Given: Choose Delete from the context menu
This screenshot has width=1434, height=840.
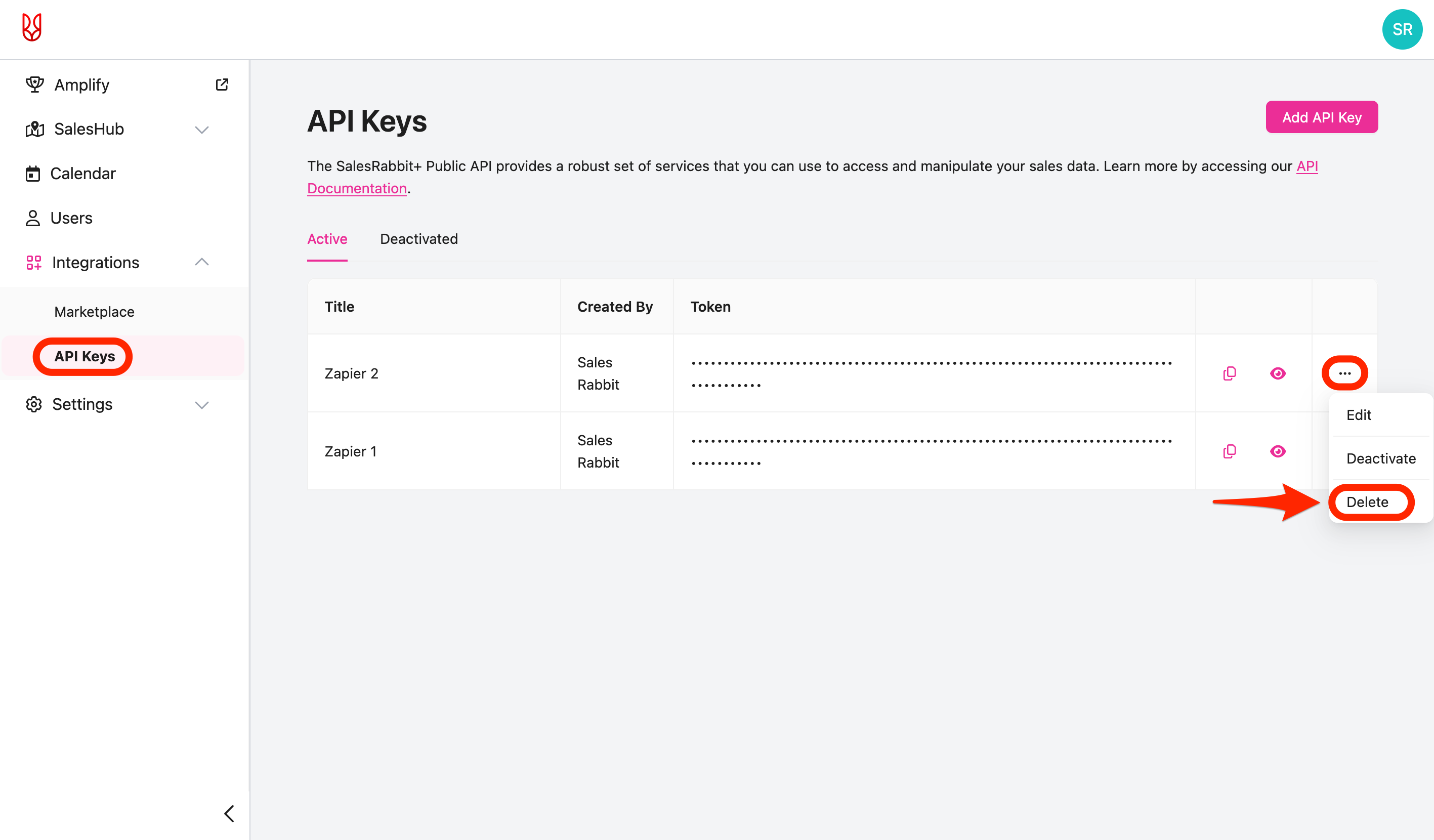Looking at the screenshot, I should click(x=1367, y=502).
